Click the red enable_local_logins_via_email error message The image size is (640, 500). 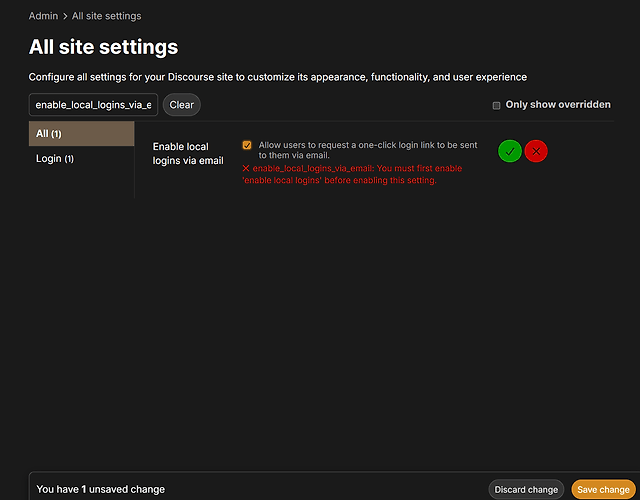352,174
